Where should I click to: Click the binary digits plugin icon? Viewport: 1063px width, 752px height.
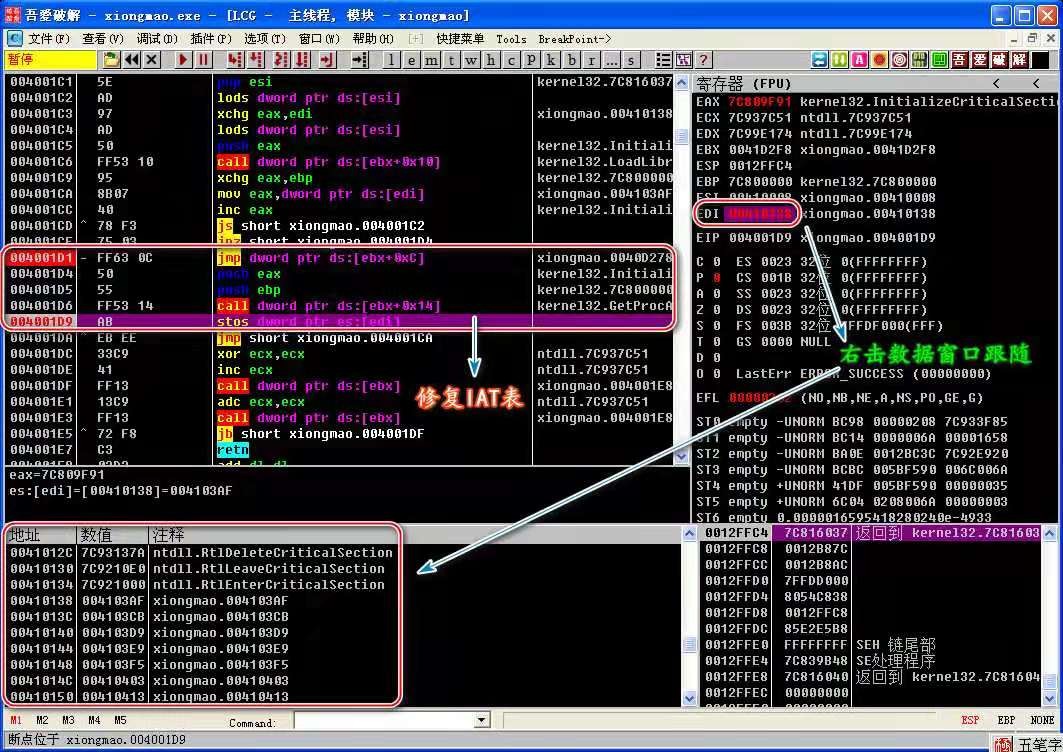[x=919, y=60]
